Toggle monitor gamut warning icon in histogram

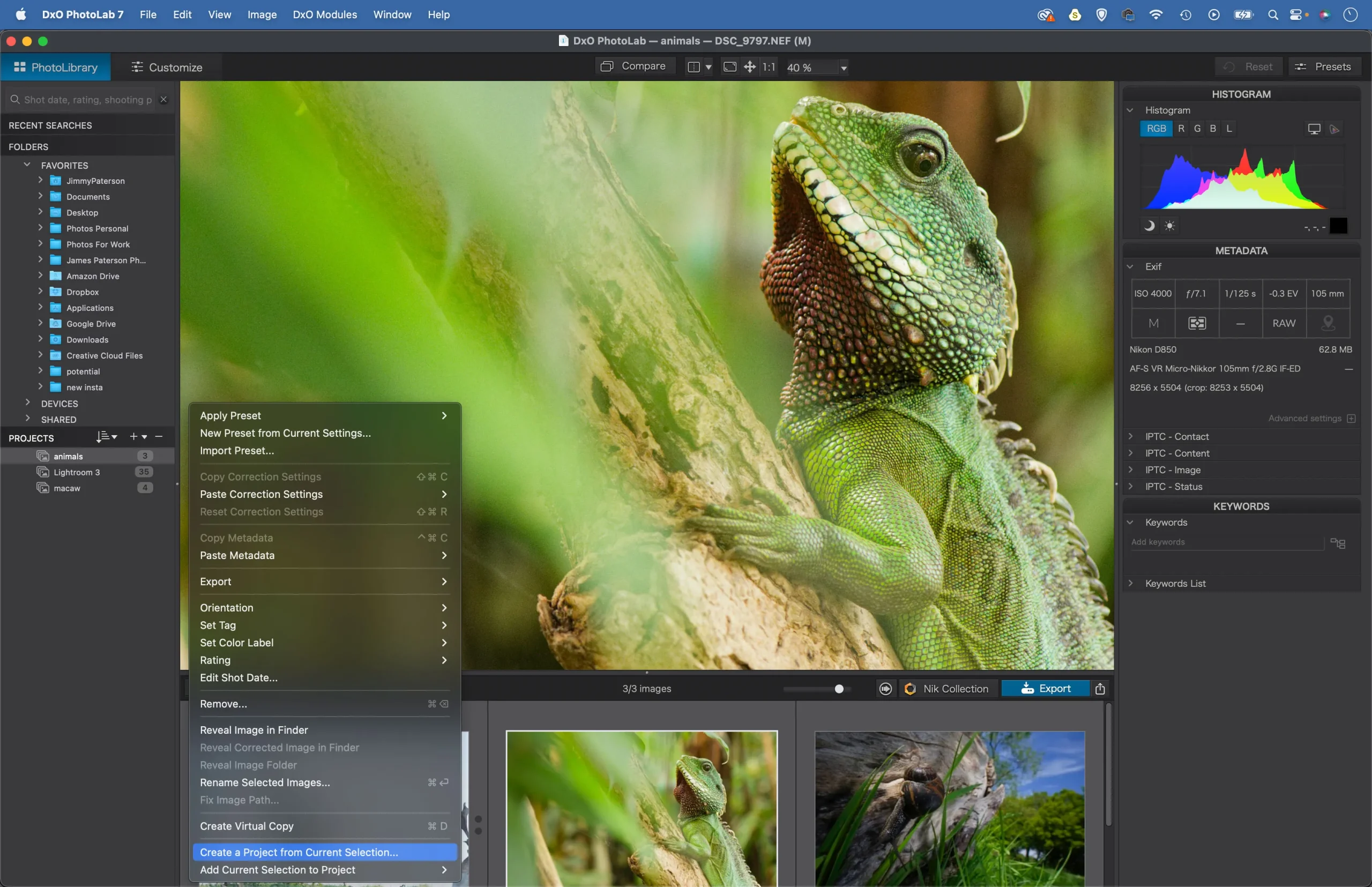[x=1314, y=129]
